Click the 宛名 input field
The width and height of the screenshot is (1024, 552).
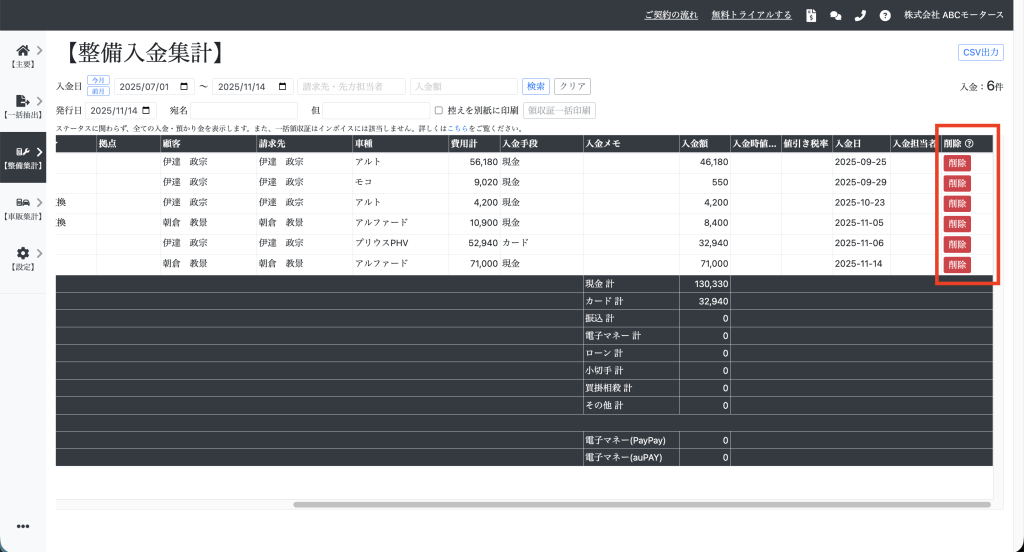tap(244, 110)
